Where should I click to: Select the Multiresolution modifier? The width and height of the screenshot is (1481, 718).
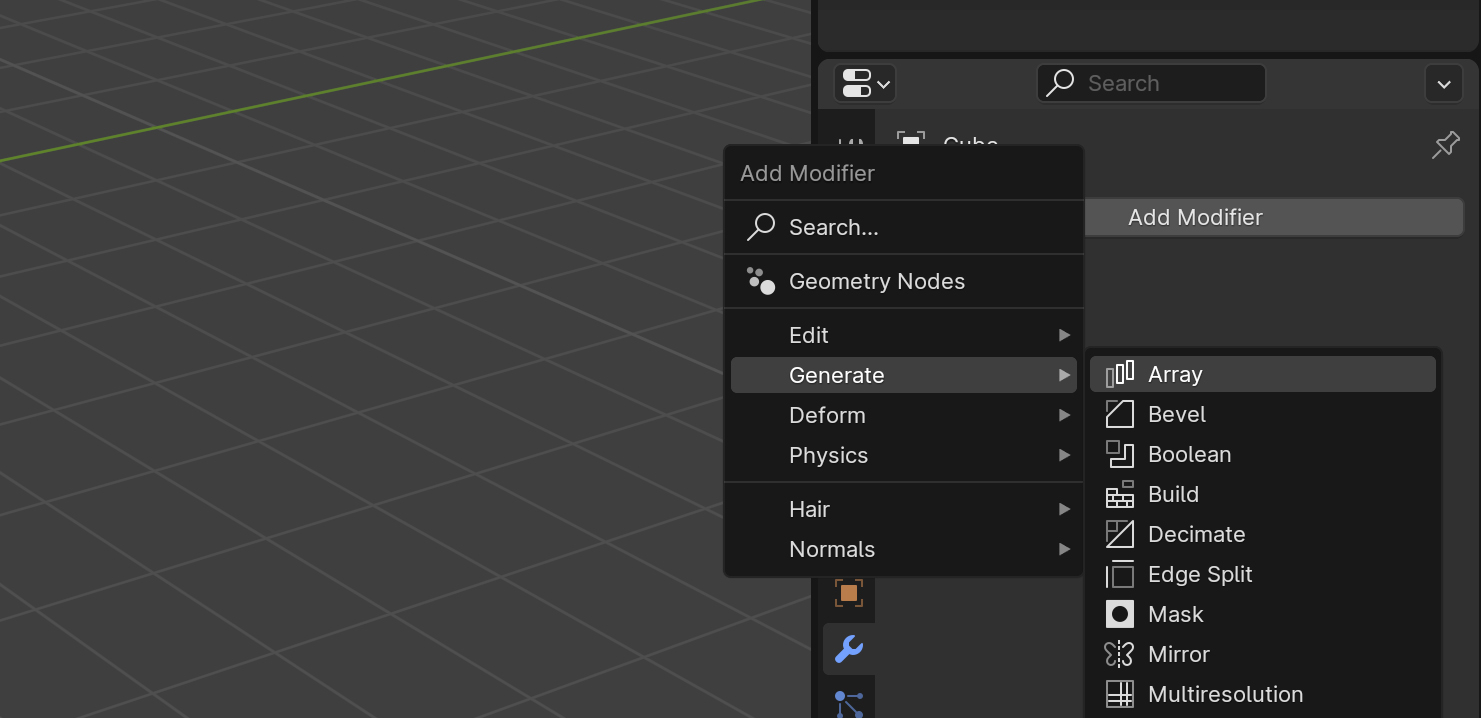pyautogui.click(x=1262, y=694)
